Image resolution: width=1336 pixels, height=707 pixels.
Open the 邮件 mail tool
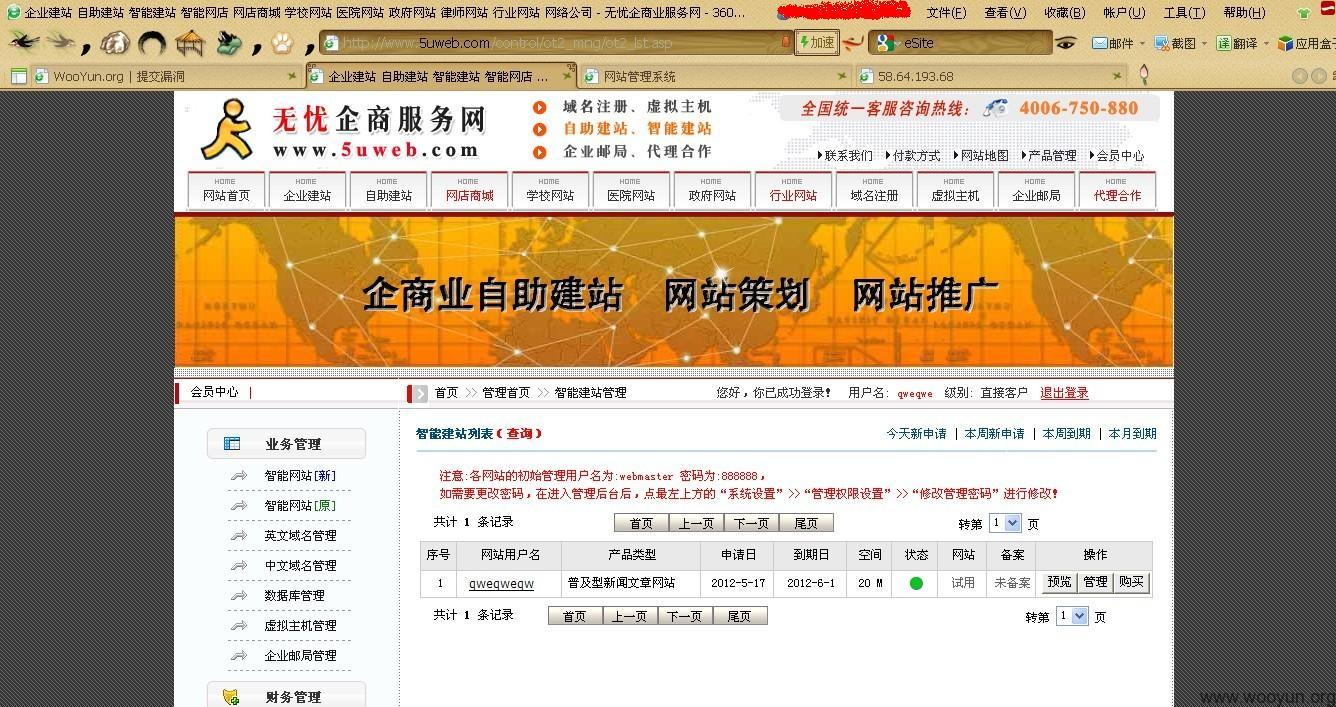[x=1113, y=43]
